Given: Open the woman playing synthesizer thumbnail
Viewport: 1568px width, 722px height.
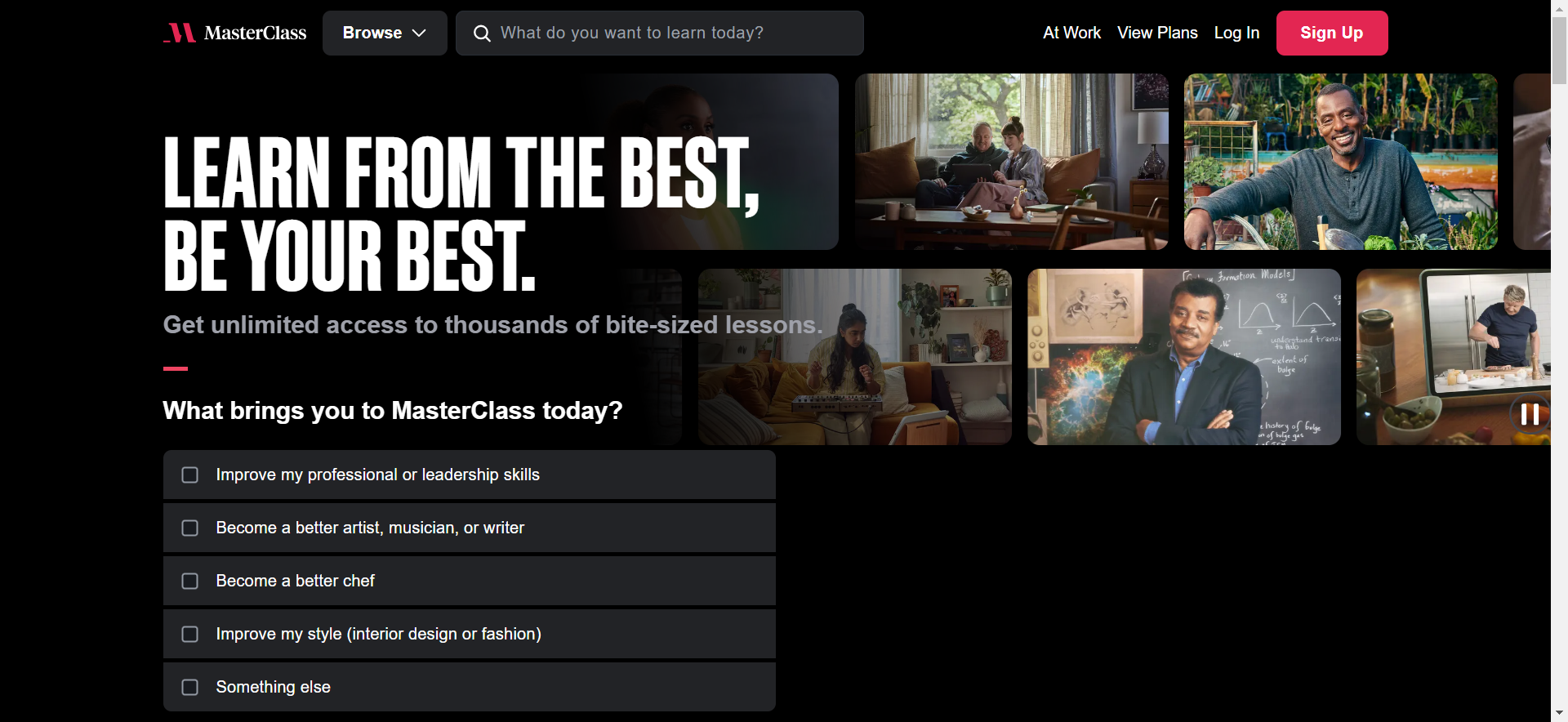Looking at the screenshot, I should coord(855,357).
